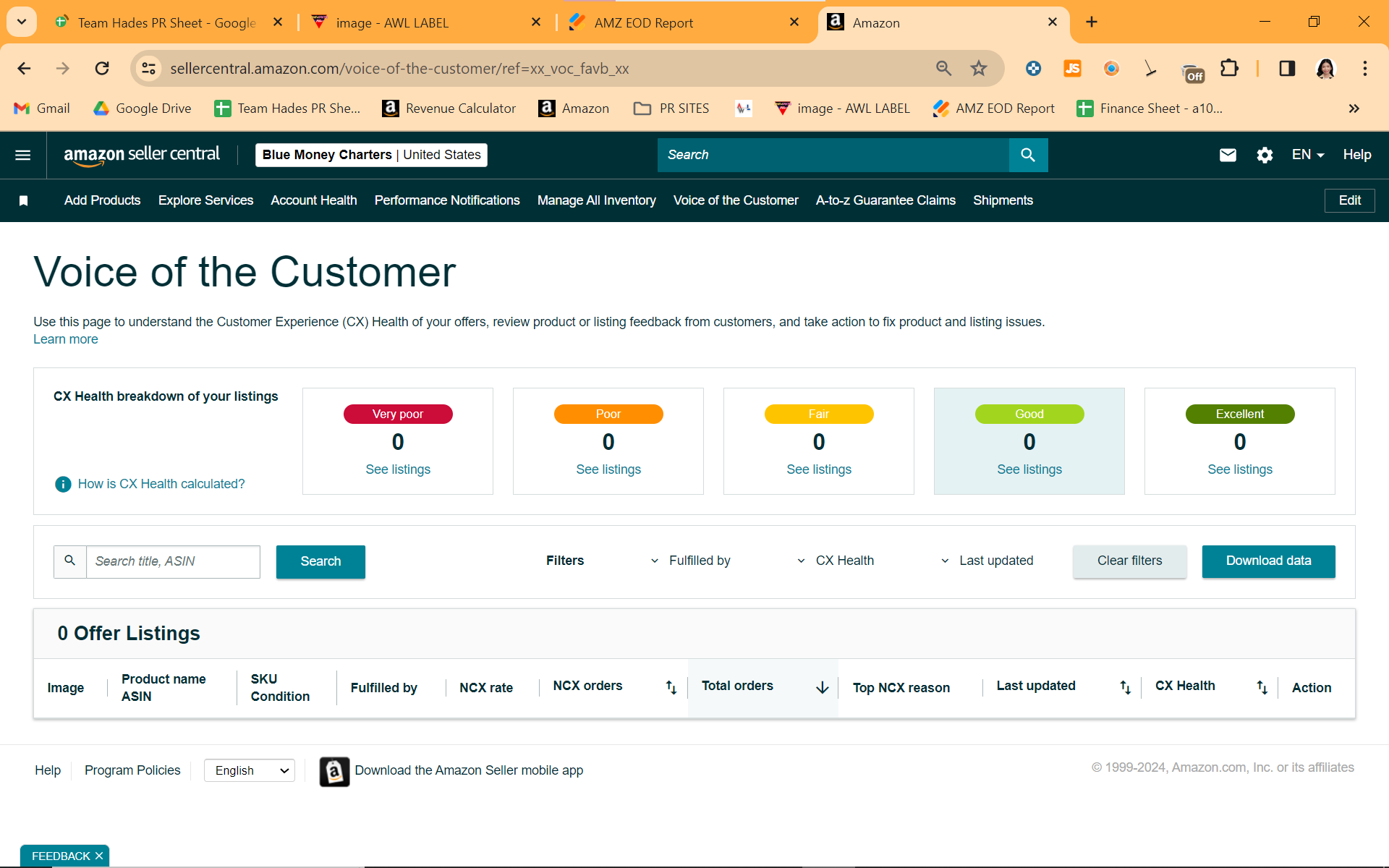Screen dimensions: 1389x868
Task: Open the FEEDBACK panel
Action: 61,856
